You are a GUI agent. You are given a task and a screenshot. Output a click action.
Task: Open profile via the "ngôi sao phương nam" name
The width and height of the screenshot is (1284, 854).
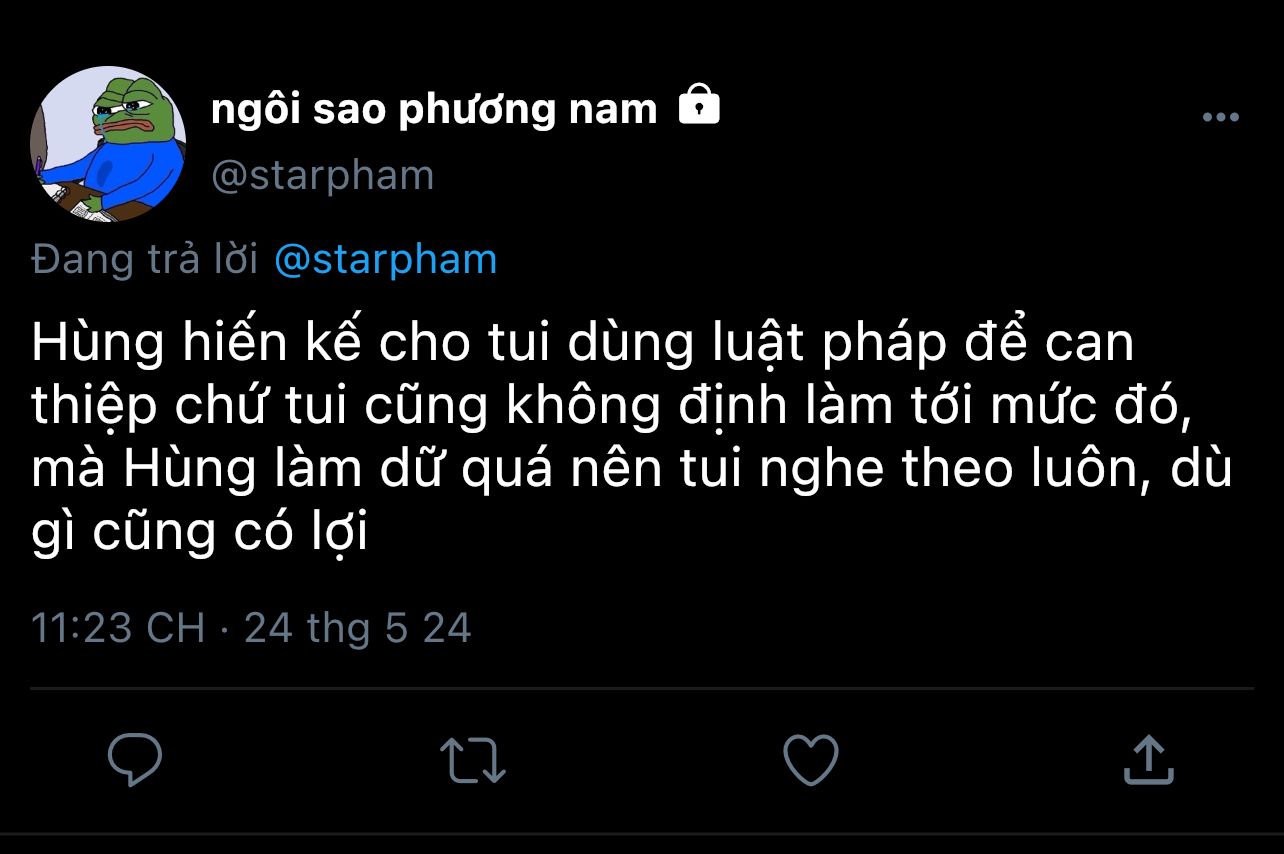point(434,109)
